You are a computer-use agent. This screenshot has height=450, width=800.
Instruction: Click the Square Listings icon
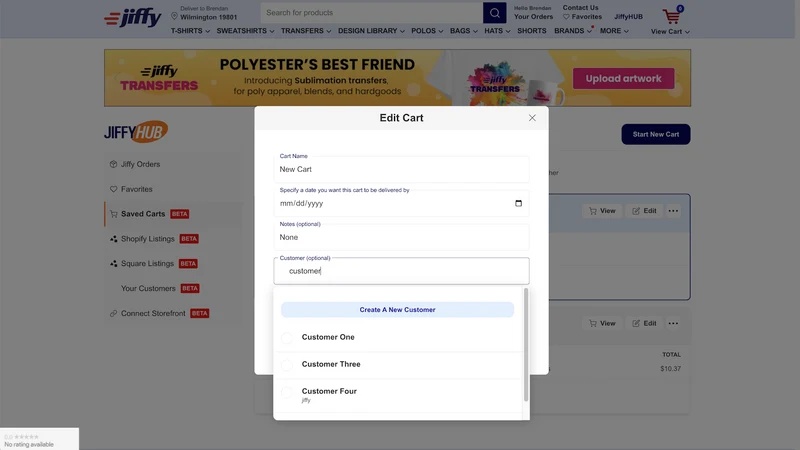pyautogui.click(x=113, y=263)
